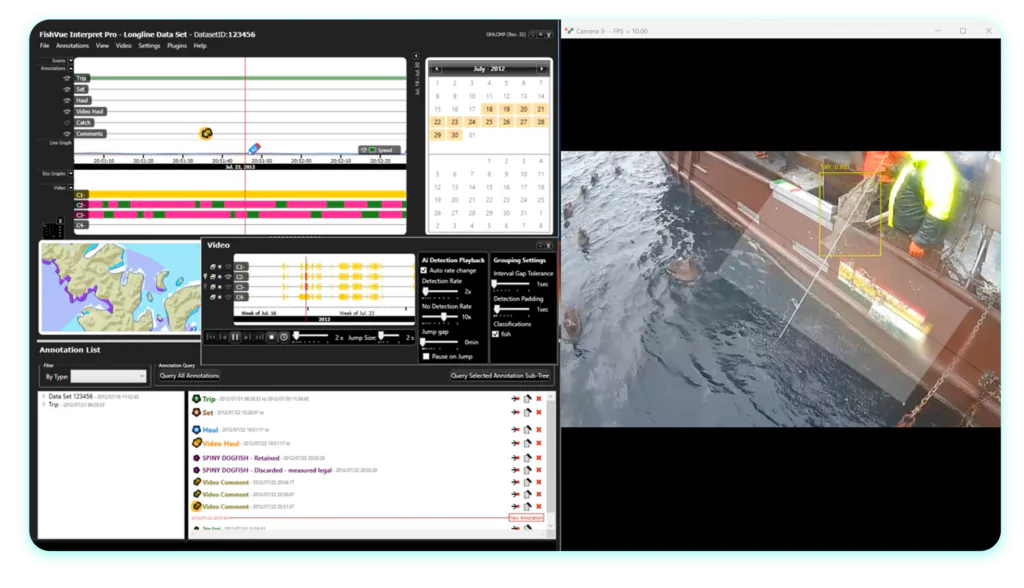This screenshot has width=1024, height=588.
Task: Toggle visibility of the Haul annotation row
Action: [68, 100]
